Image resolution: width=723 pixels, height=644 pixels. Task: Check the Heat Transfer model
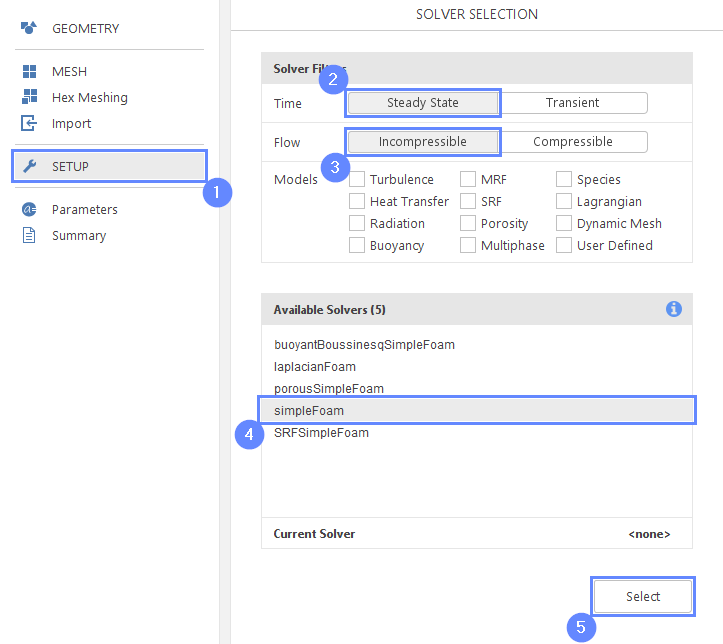[x=357, y=202]
